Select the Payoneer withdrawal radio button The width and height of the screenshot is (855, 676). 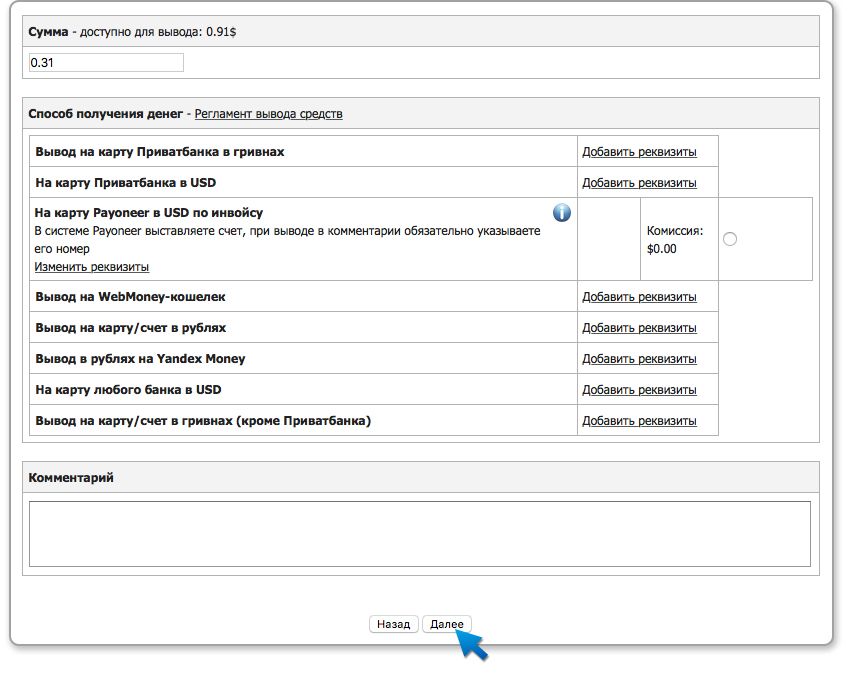730,239
